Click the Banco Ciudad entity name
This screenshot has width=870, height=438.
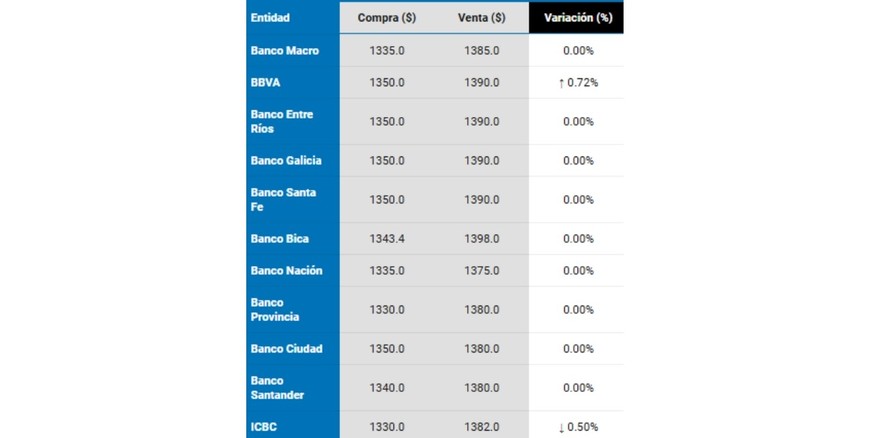[286, 349]
